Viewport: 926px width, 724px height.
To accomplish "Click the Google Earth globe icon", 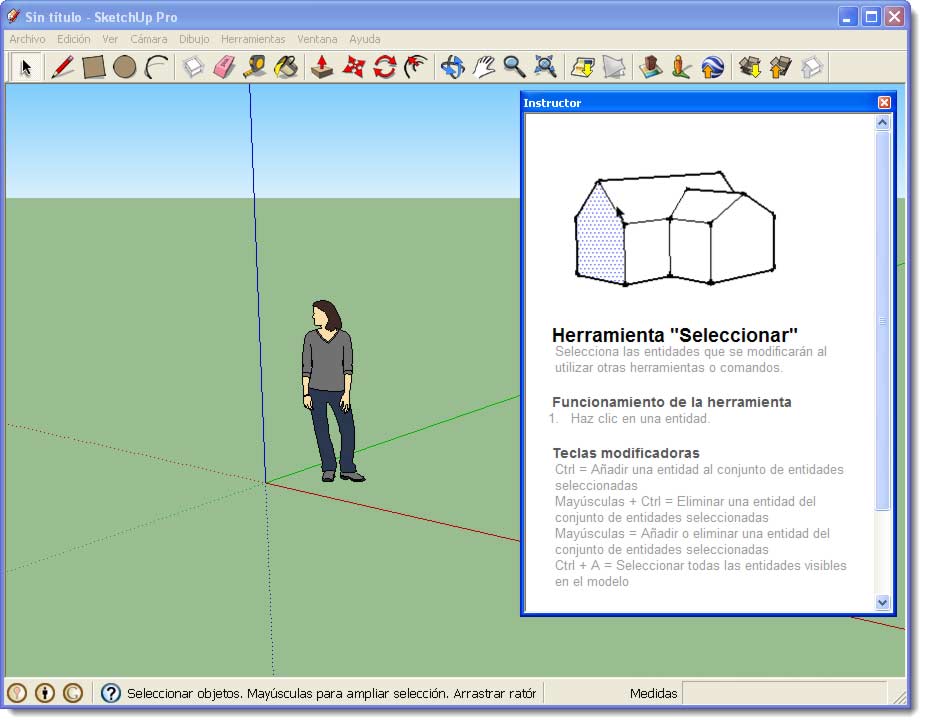I will [x=713, y=67].
